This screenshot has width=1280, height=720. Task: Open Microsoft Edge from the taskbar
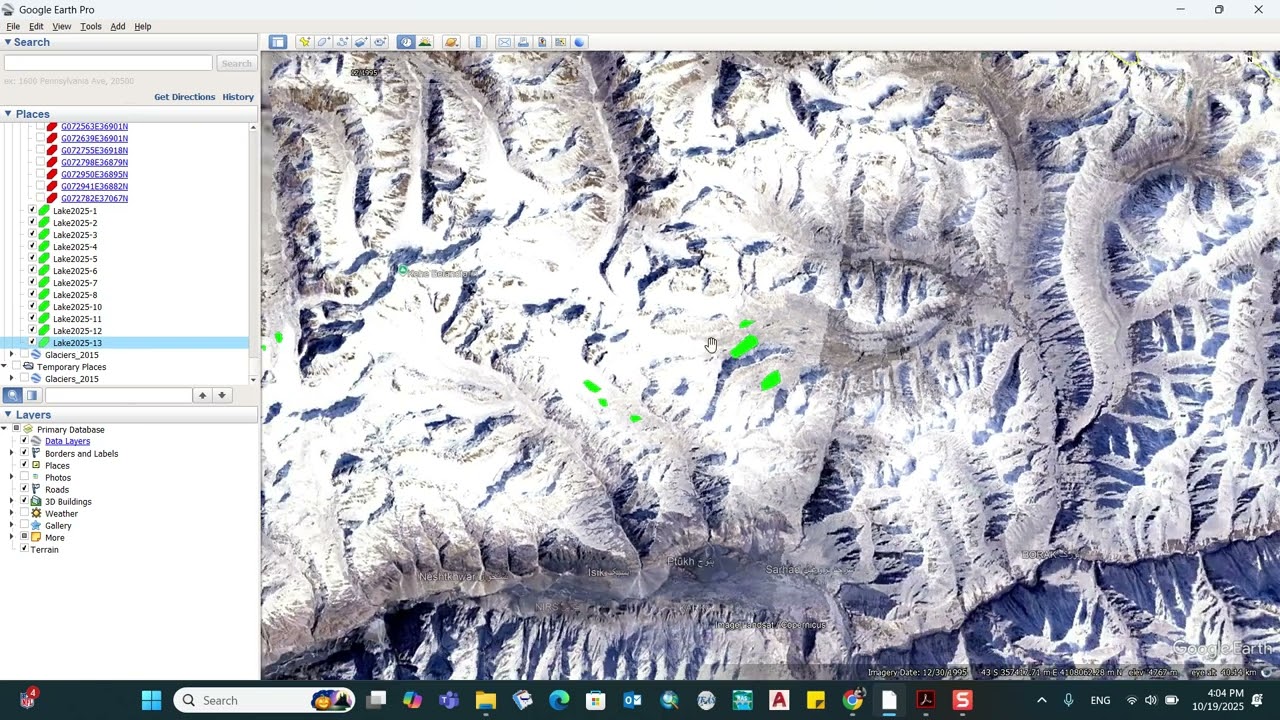click(559, 700)
